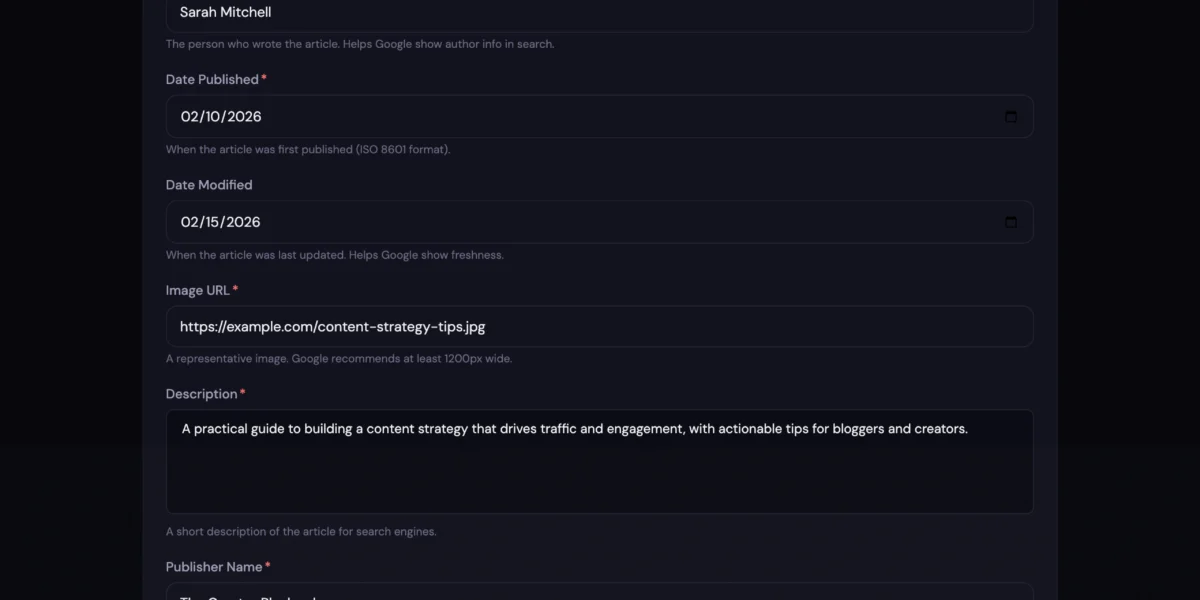This screenshot has width=1200, height=600.
Task: Click the author info helper text
Action: [360, 44]
